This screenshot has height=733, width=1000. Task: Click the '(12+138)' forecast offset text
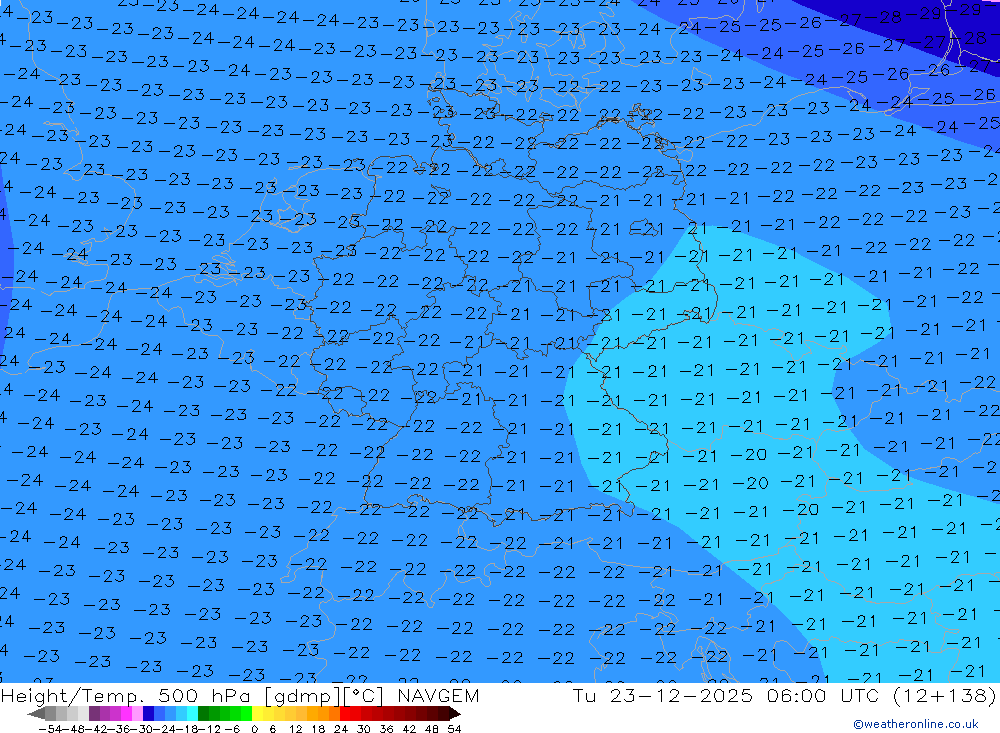945,696
